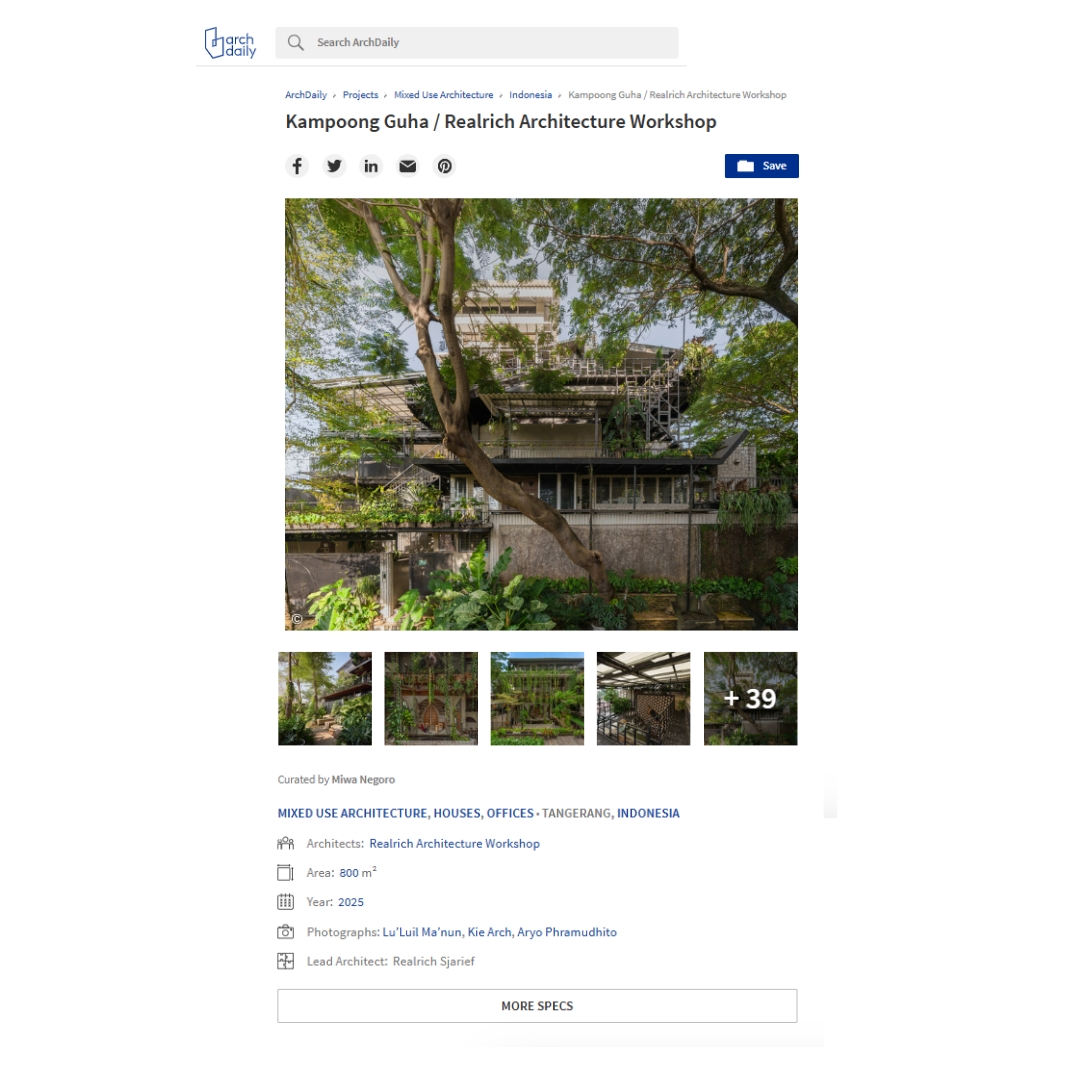Open the HOUSES category link

click(x=457, y=813)
